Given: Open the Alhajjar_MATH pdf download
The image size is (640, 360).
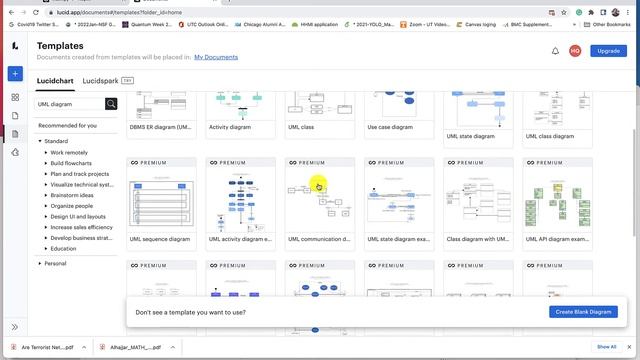Looking at the screenshot, I should coord(131,347).
